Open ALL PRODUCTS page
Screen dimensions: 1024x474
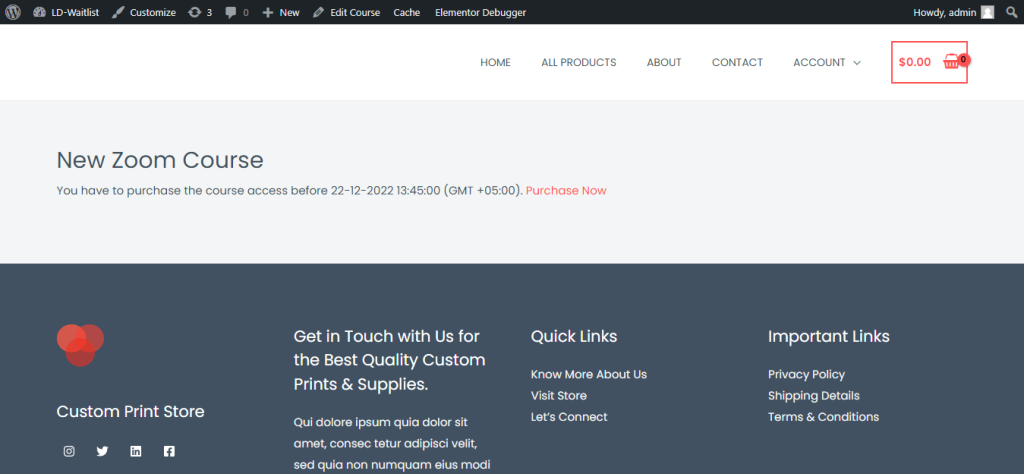[579, 63]
